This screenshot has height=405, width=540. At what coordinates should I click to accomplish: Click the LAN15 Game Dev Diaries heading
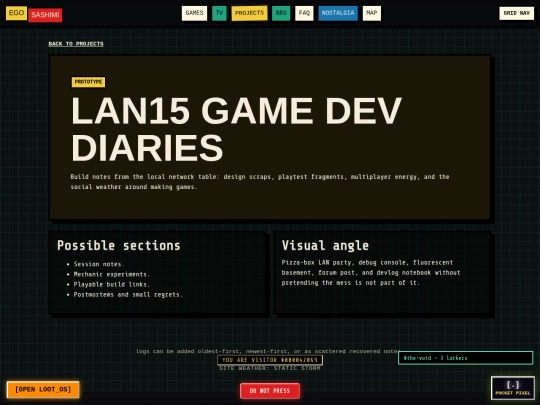[236, 129]
